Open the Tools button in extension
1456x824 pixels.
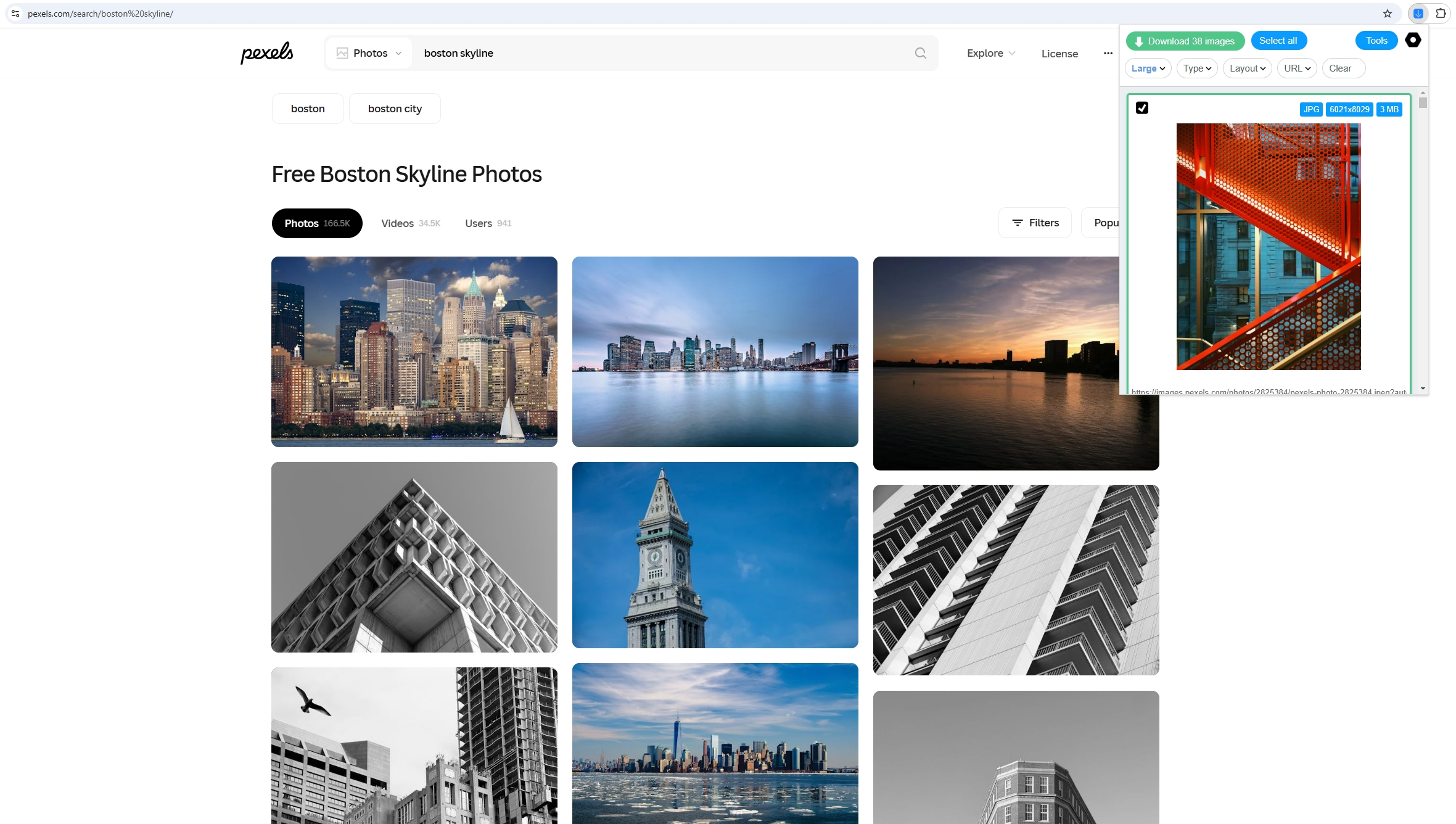coord(1376,41)
